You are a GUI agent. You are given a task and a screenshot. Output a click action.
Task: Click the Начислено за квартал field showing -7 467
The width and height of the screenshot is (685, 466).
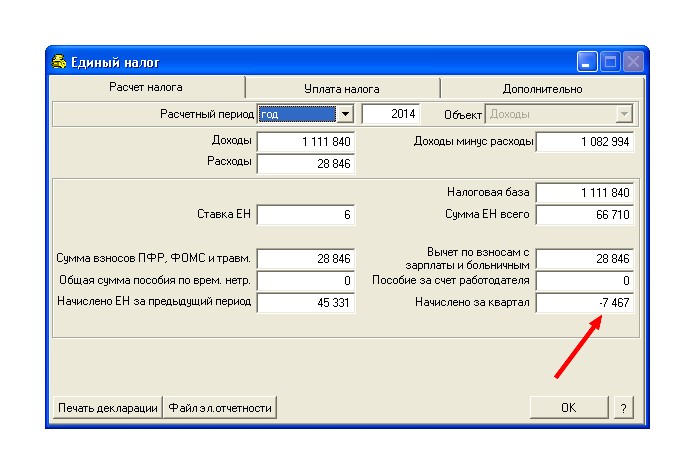click(x=585, y=303)
